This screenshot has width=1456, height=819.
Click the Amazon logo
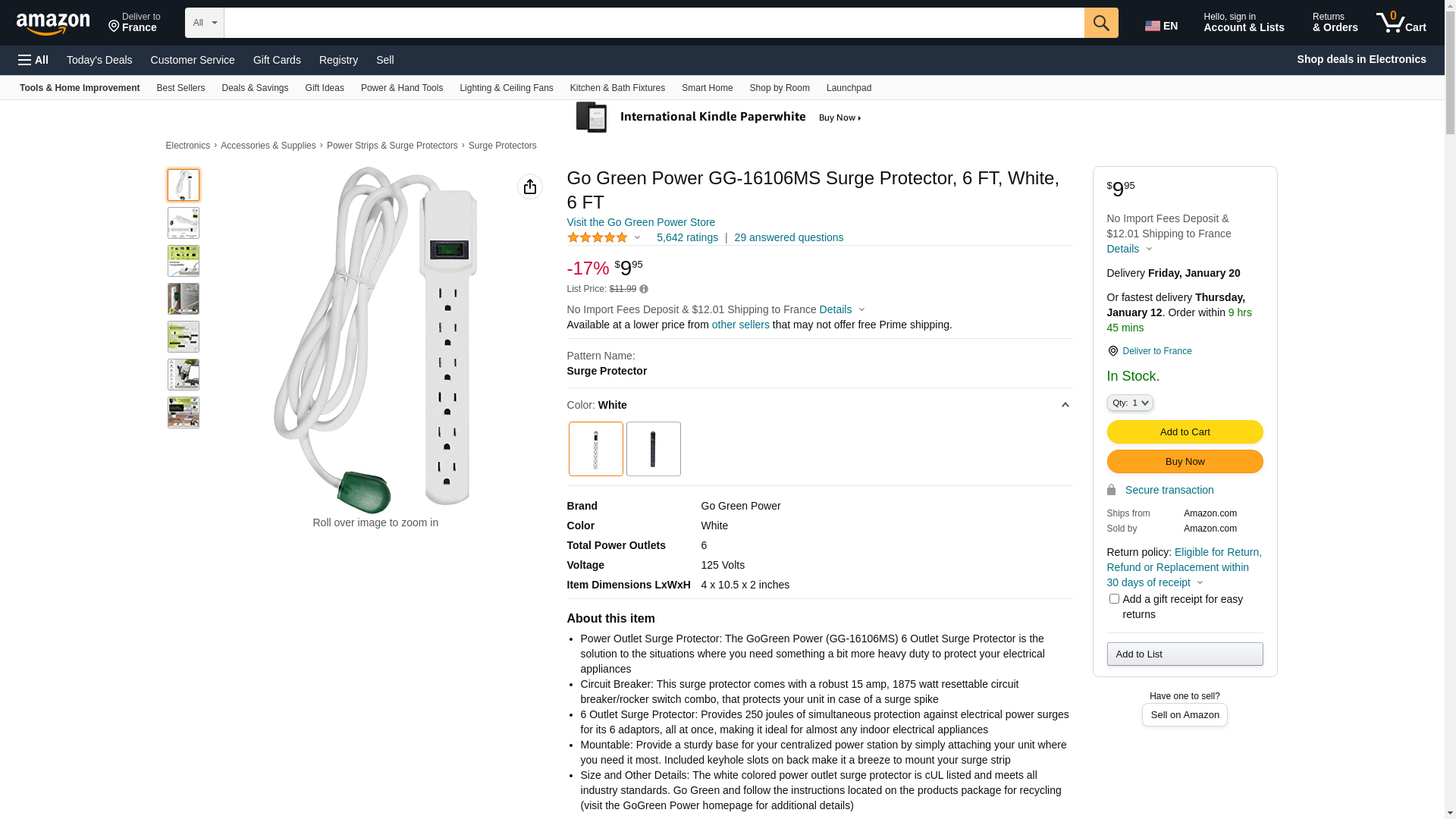pyautogui.click(x=53, y=24)
